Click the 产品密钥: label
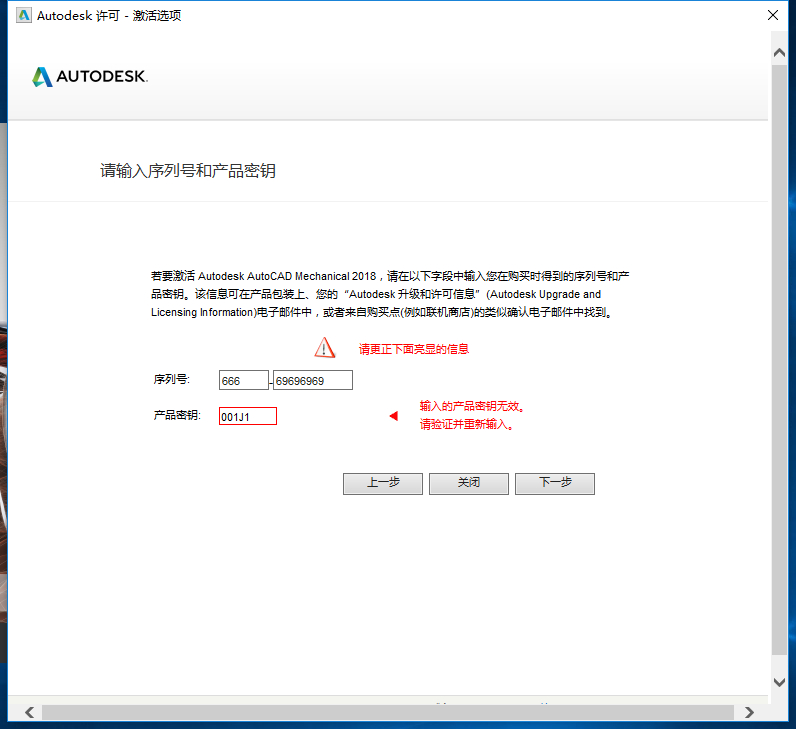 [177, 415]
